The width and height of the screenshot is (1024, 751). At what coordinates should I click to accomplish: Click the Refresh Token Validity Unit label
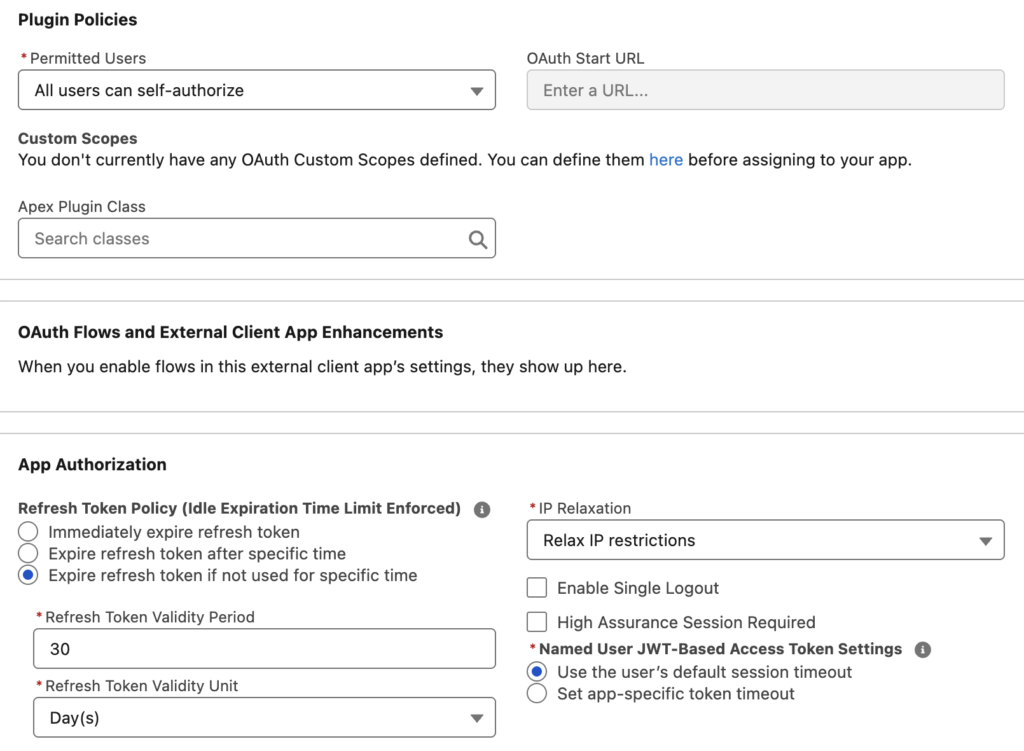142,686
